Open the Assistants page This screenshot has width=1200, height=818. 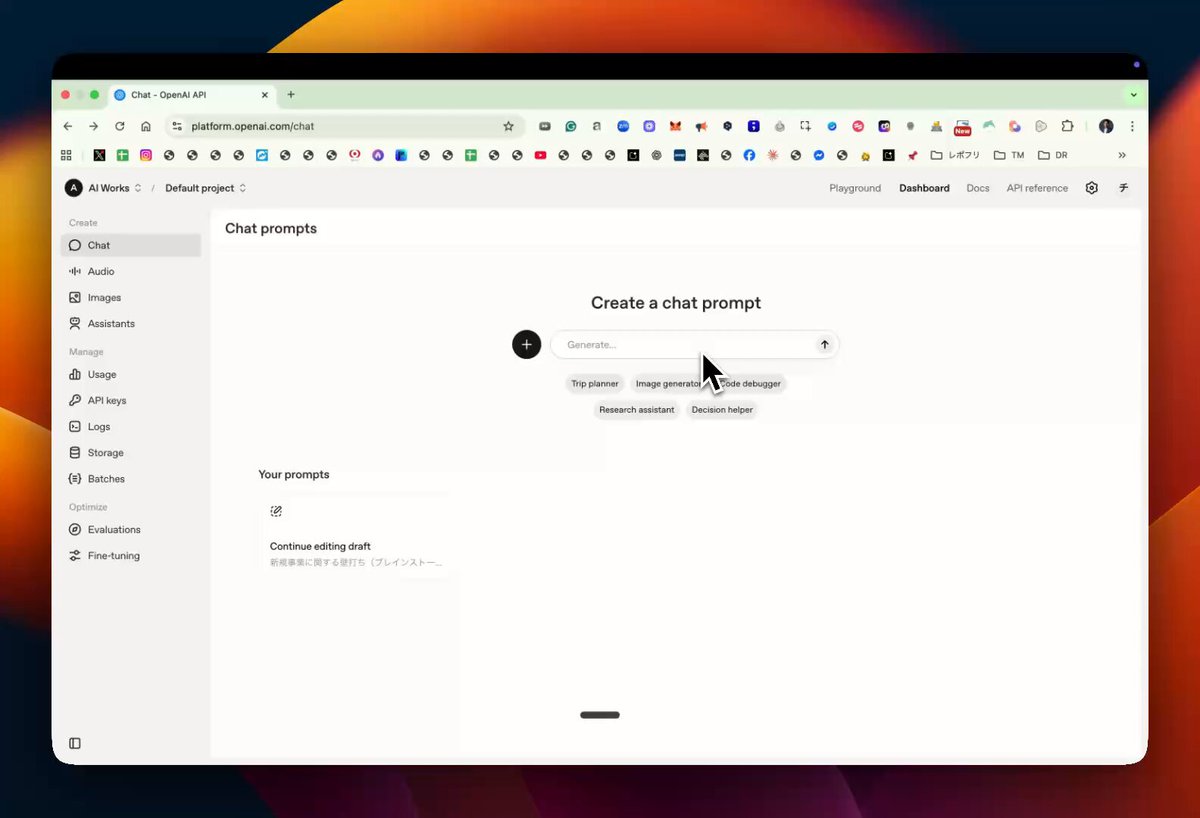tap(131, 323)
